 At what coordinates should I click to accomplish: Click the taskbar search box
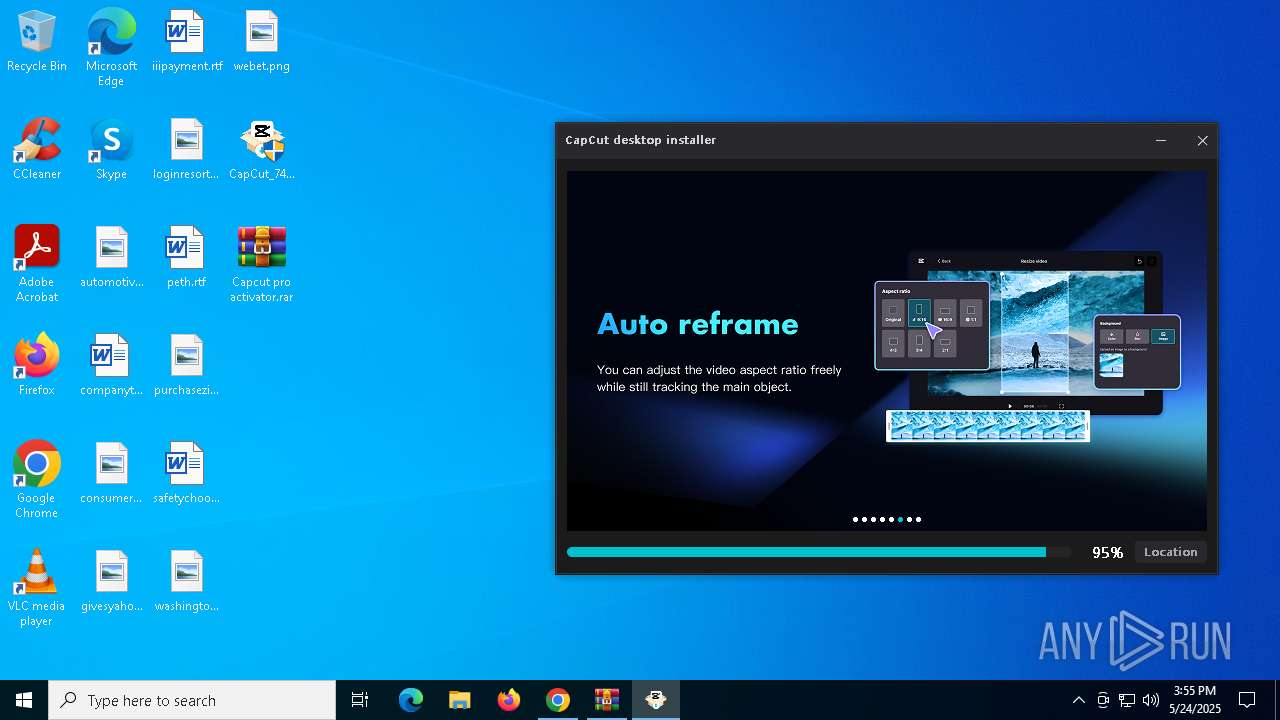pyautogui.click(x=192, y=700)
